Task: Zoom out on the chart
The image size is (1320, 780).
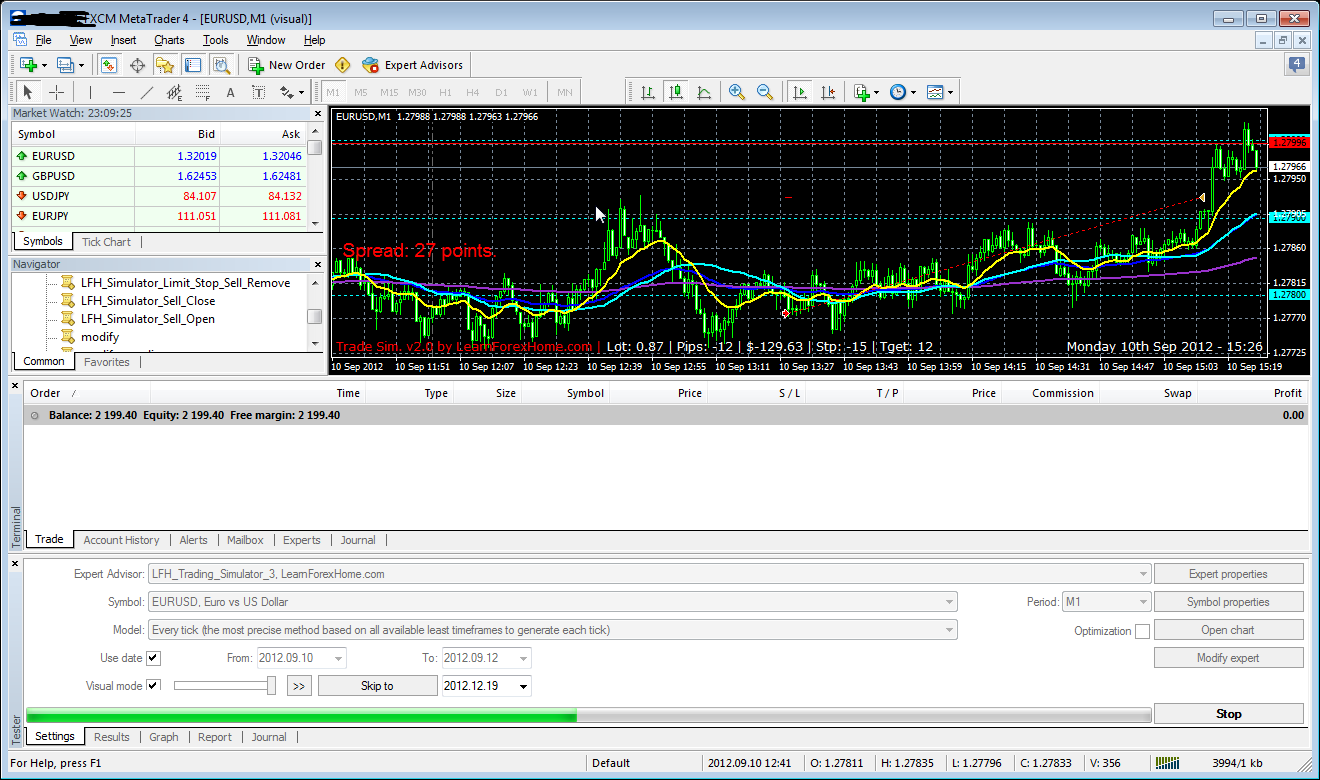Action: coord(765,92)
